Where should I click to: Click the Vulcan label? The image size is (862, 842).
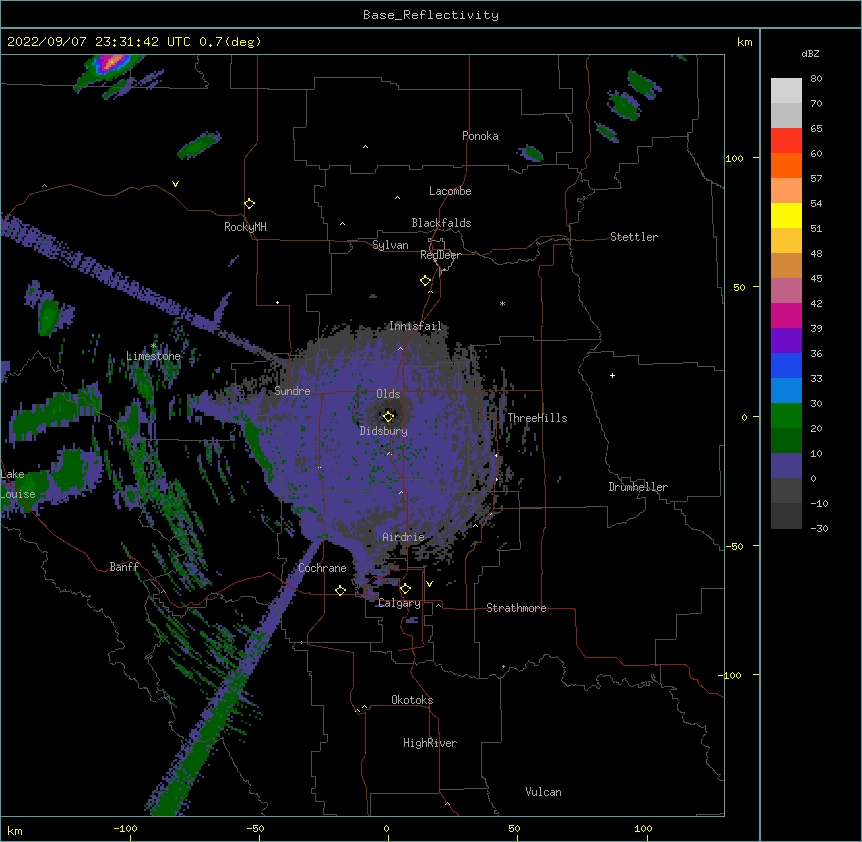coord(543,792)
